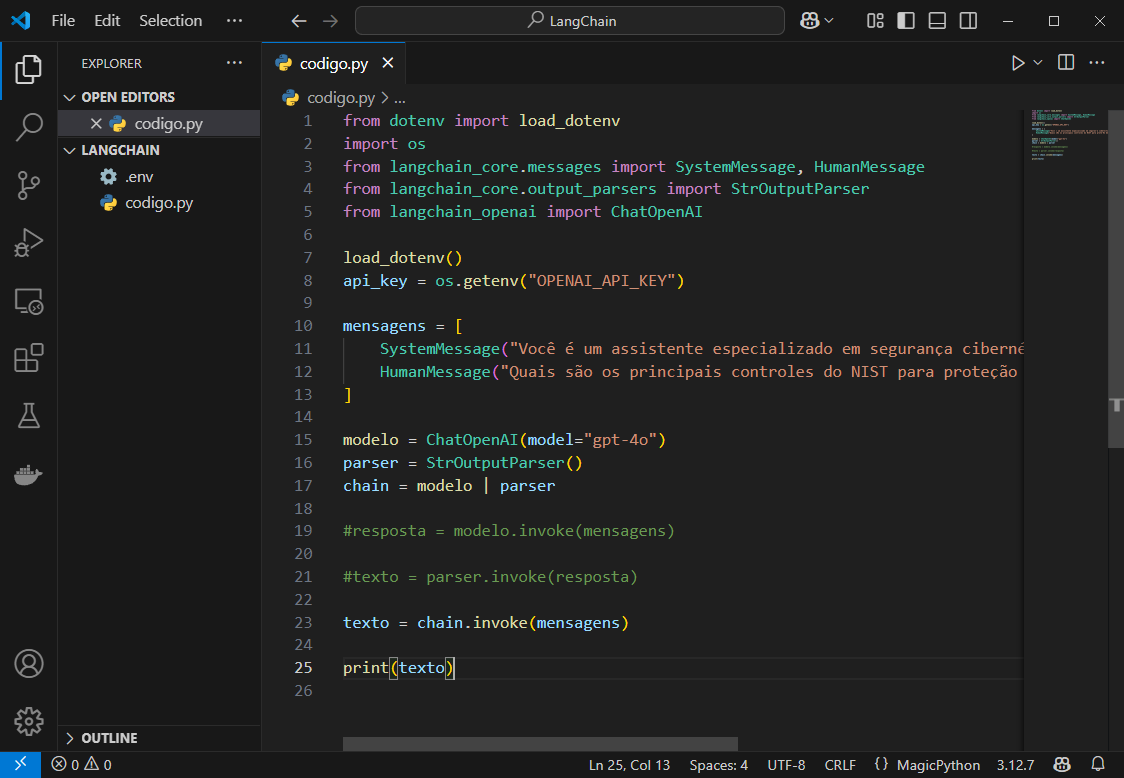Click the horizontal editor scrollbar
The width and height of the screenshot is (1124, 778).
540,744
